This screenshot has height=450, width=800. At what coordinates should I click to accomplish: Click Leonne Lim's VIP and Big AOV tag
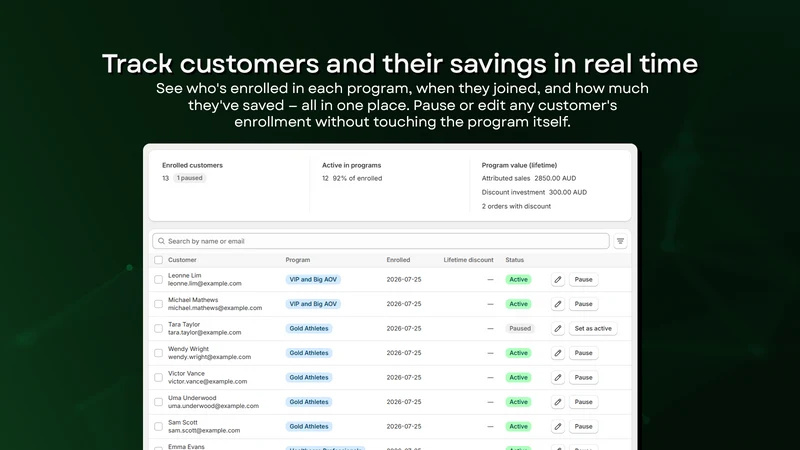click(x=313, y=280)
